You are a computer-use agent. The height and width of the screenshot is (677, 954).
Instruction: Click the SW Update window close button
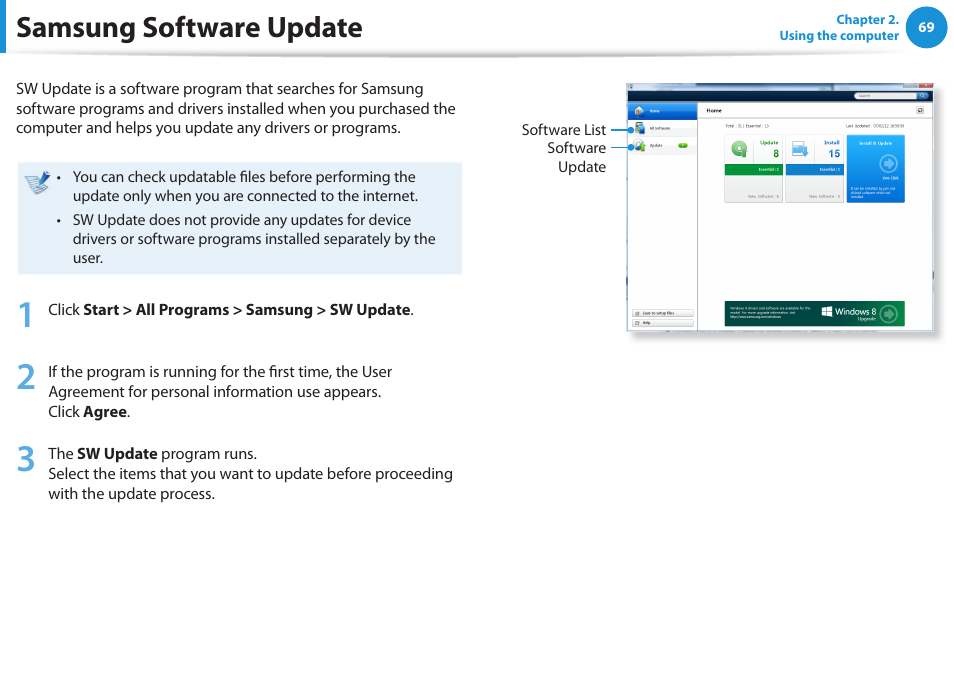coord(925,85)
